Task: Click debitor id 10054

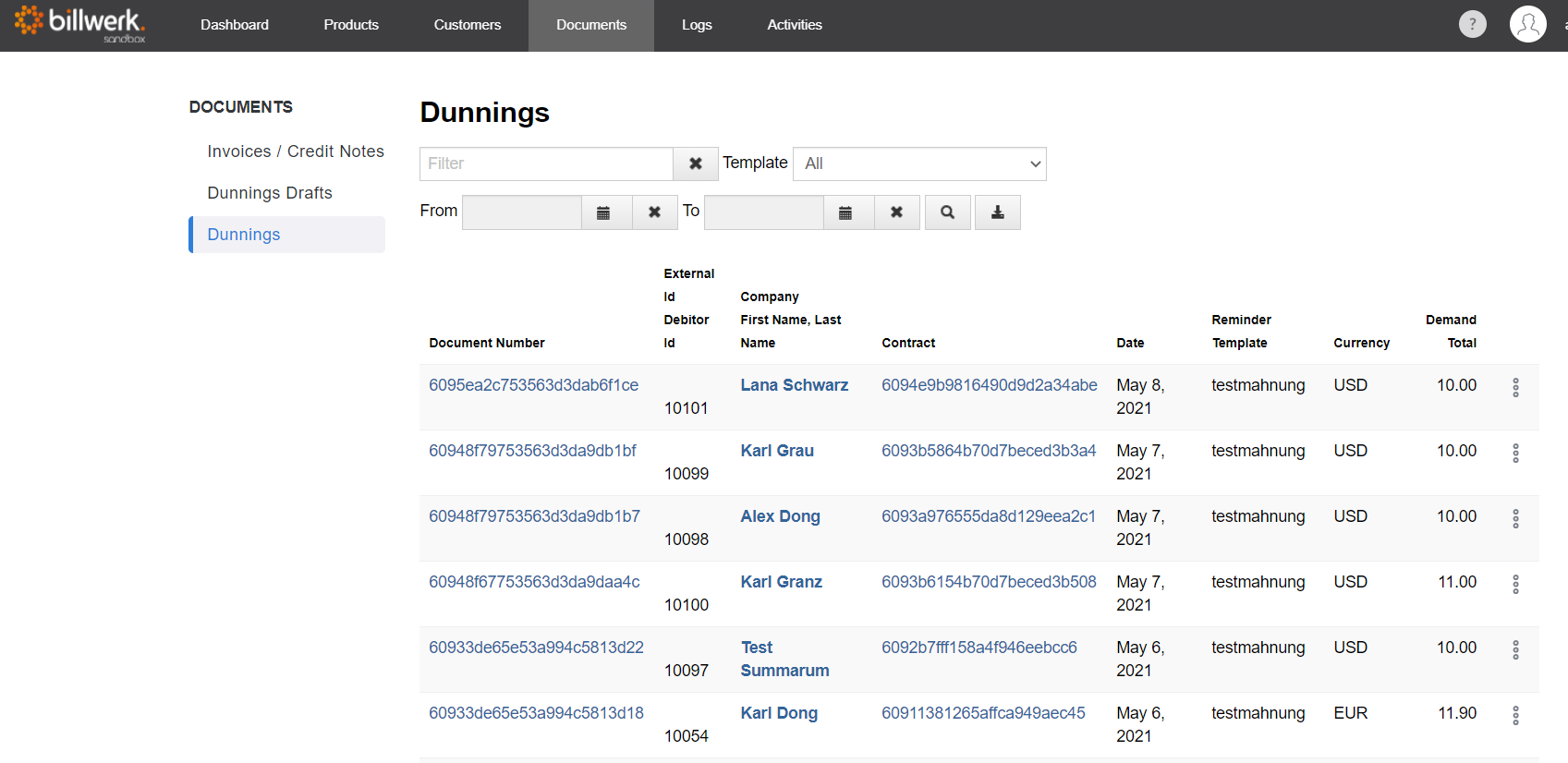Action: point(686,736)
